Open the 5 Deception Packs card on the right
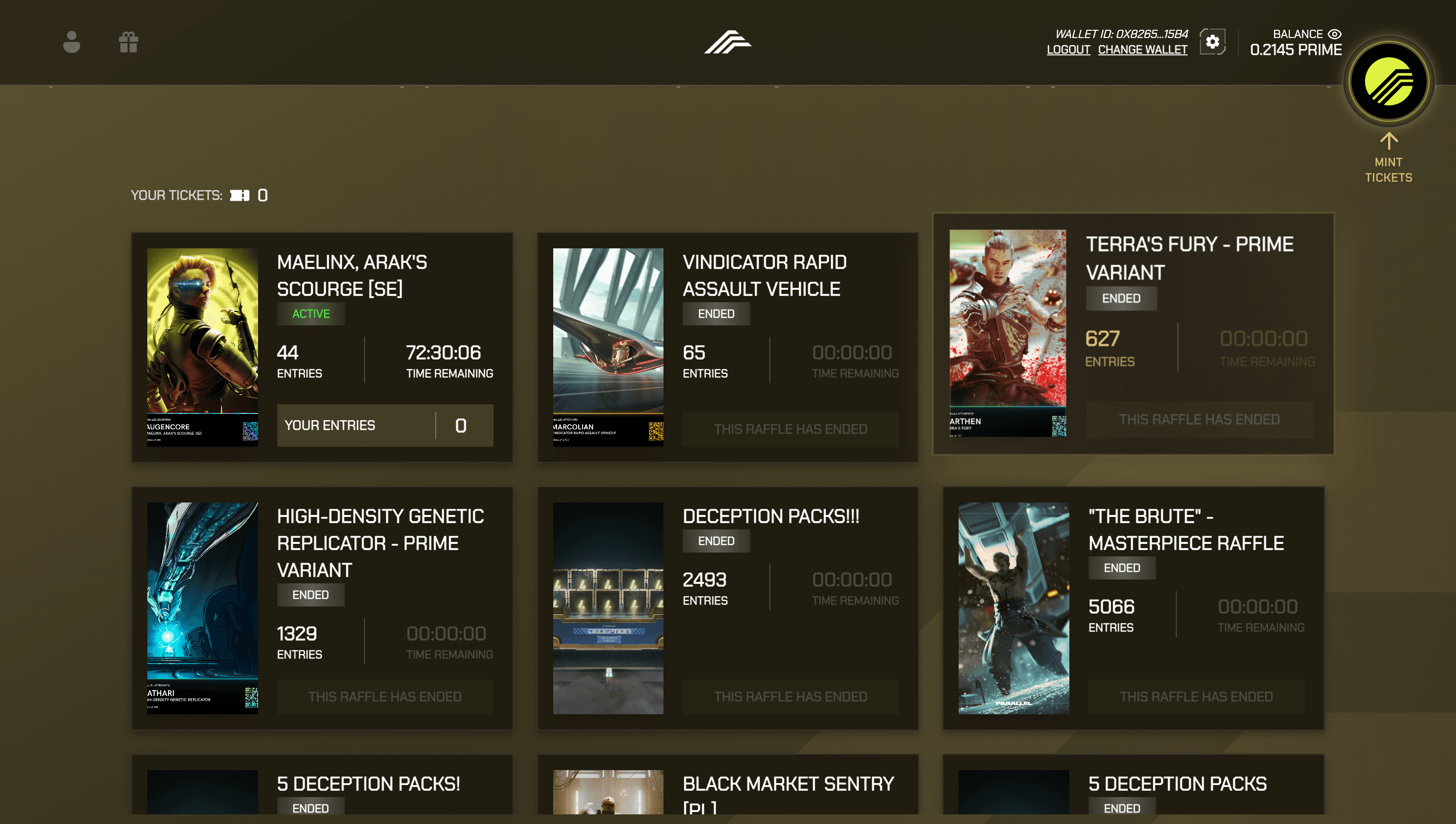 1133,785
